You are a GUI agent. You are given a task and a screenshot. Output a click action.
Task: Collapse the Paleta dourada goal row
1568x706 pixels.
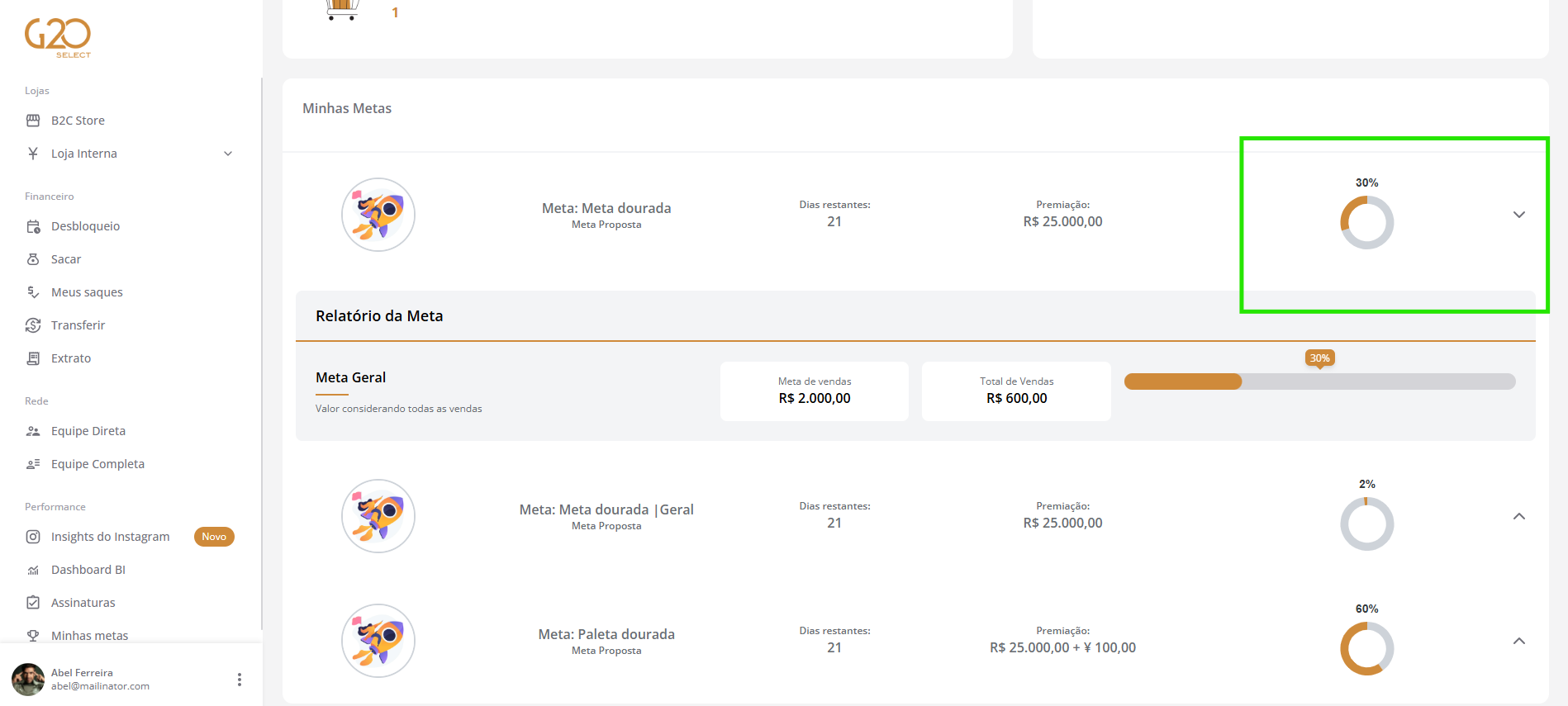click(1518, 641)
